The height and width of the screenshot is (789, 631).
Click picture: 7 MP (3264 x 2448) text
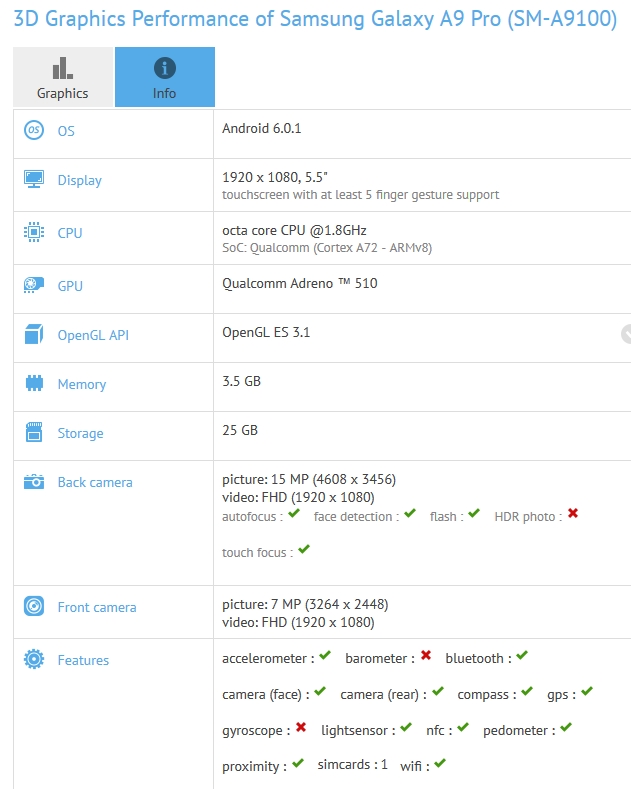[x=305, y=604]
